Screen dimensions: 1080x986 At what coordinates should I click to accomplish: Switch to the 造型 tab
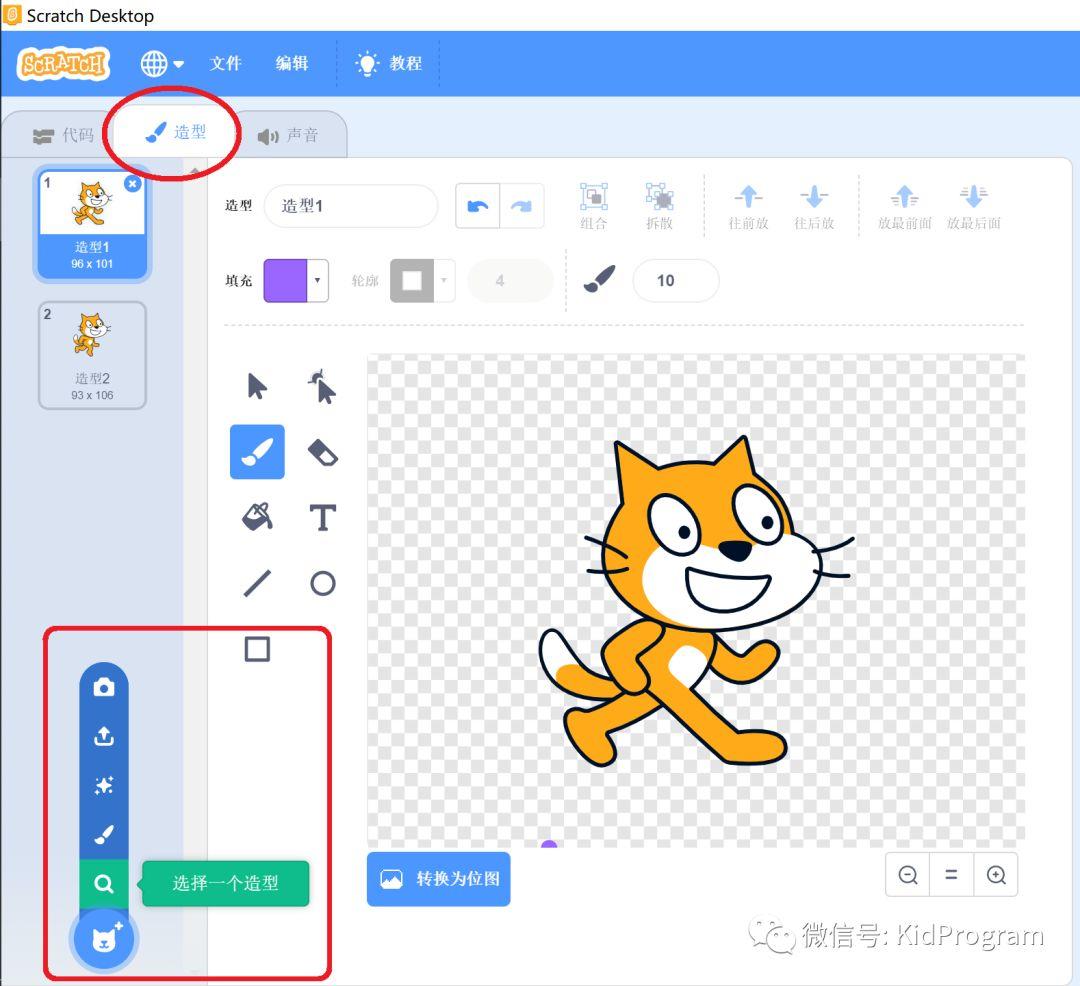pos(176,132)
